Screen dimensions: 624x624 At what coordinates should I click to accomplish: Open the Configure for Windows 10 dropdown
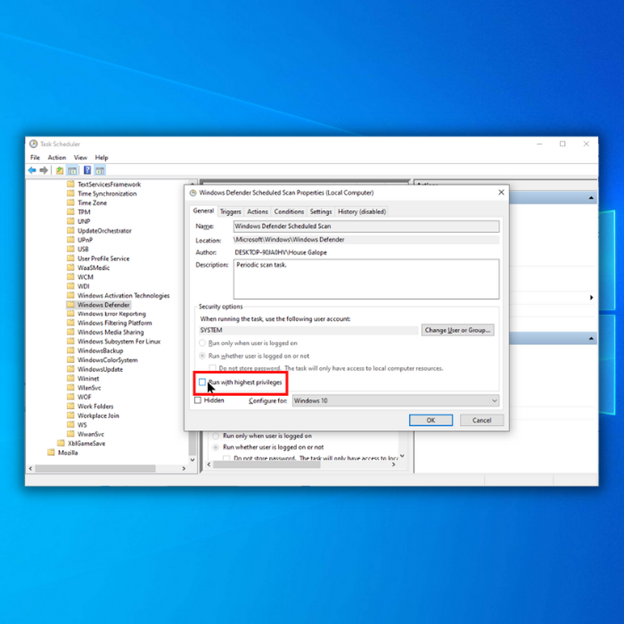pyautogui.click(x=396, y=400)
